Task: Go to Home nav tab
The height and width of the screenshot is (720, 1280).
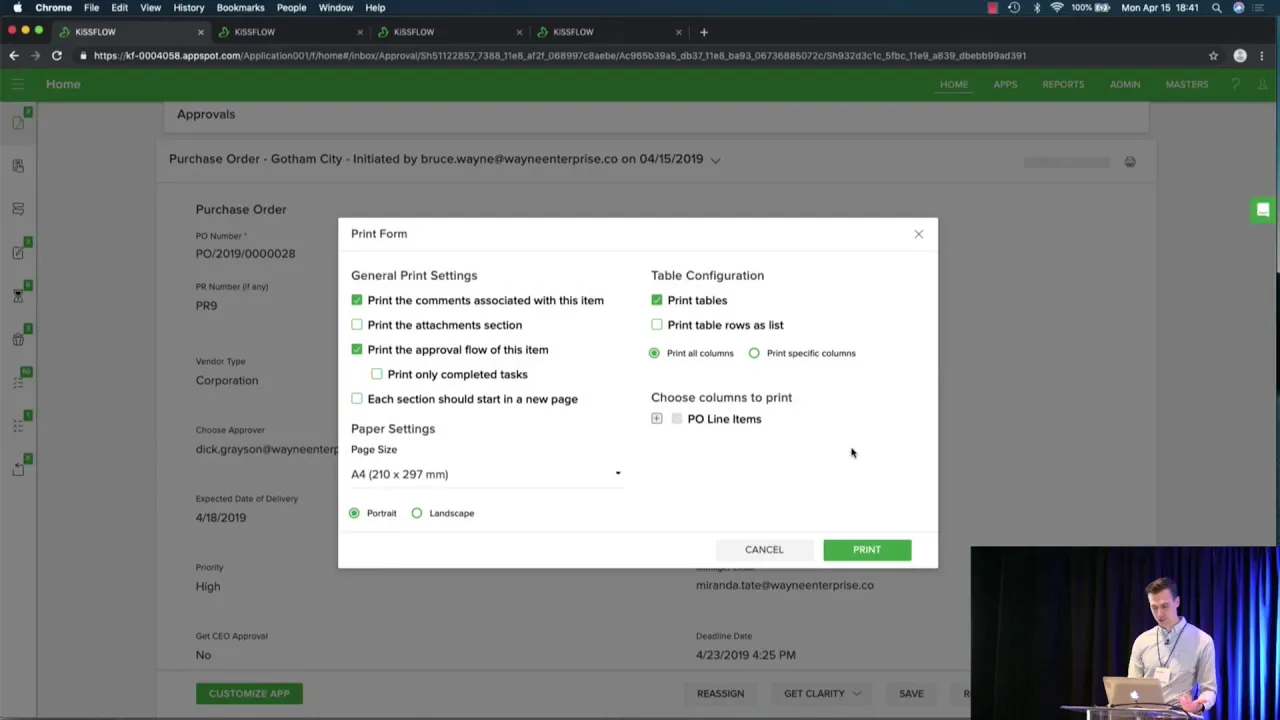Action: [954, 84]
